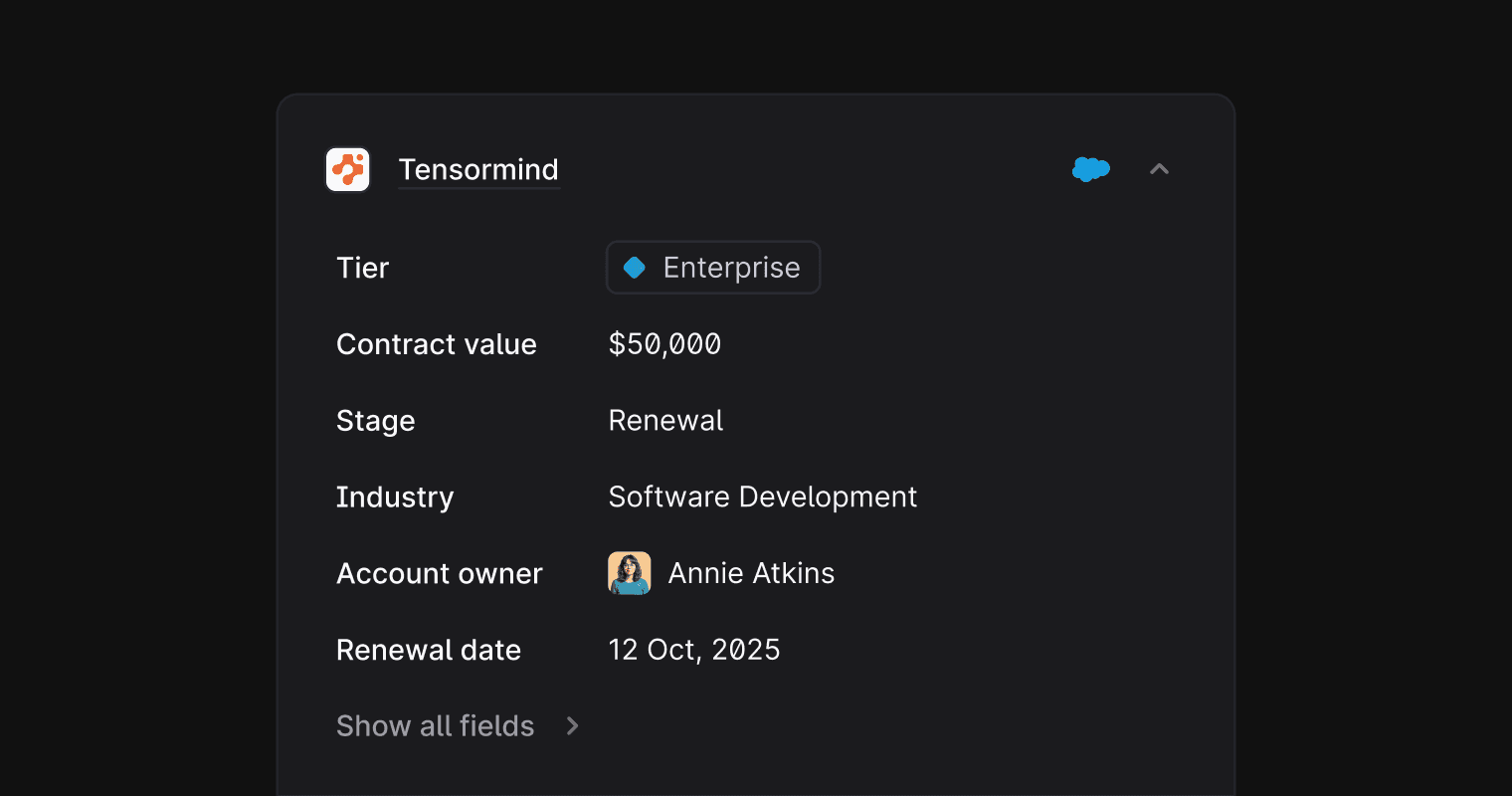Click the Enterprise tier badge
The height and width of the screenshot is (796, 1512).
[713, 268]
